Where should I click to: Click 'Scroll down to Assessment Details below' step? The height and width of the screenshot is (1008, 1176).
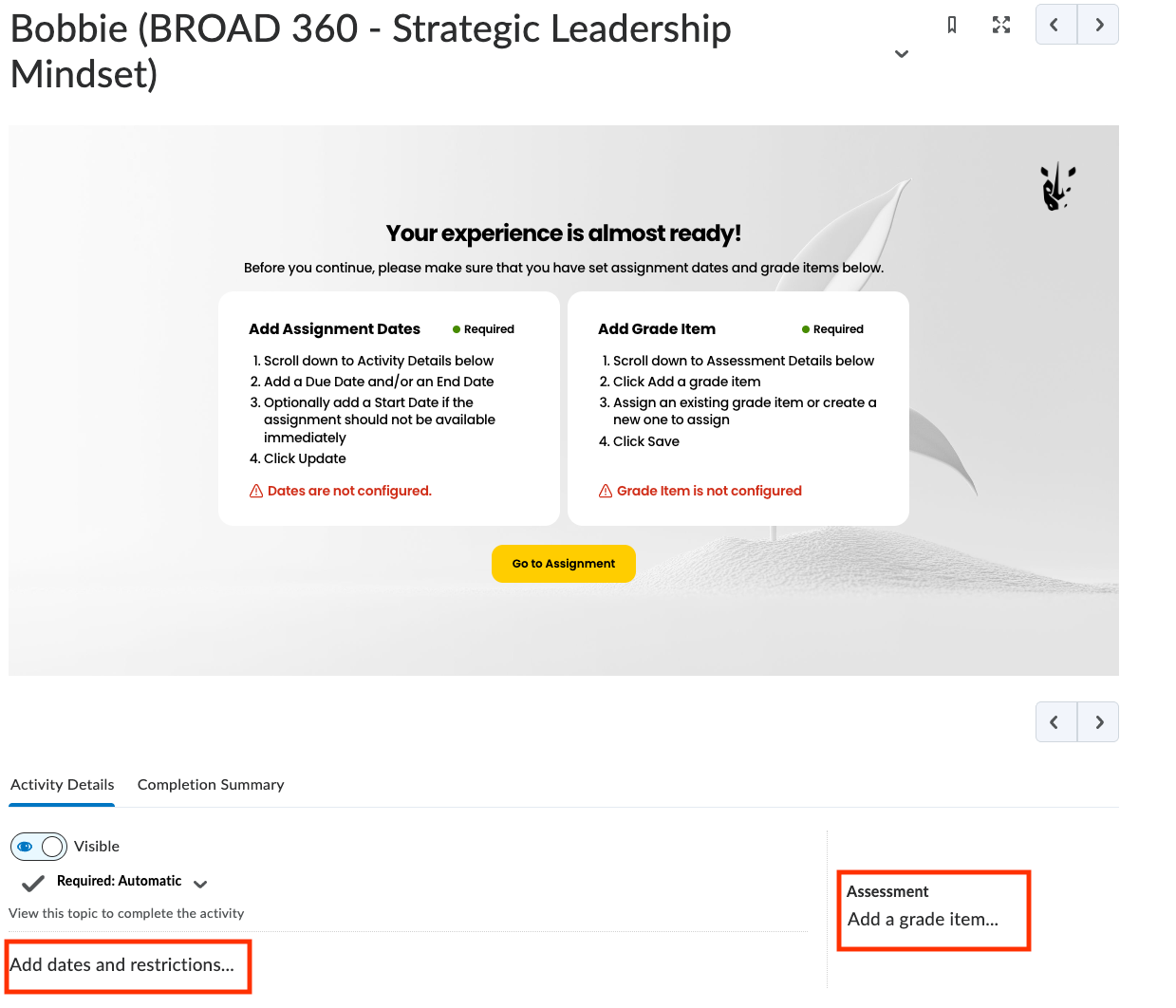coord(743,361)
